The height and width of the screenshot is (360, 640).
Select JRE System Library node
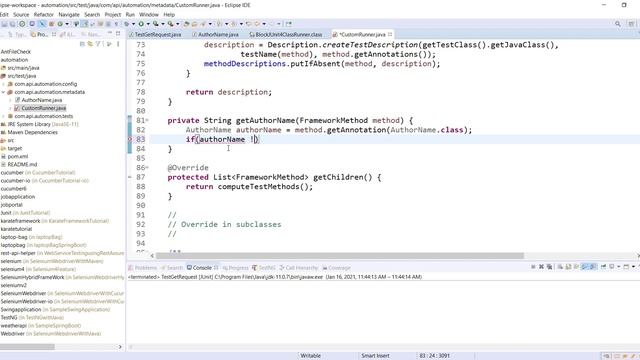(x=43, y=124)
